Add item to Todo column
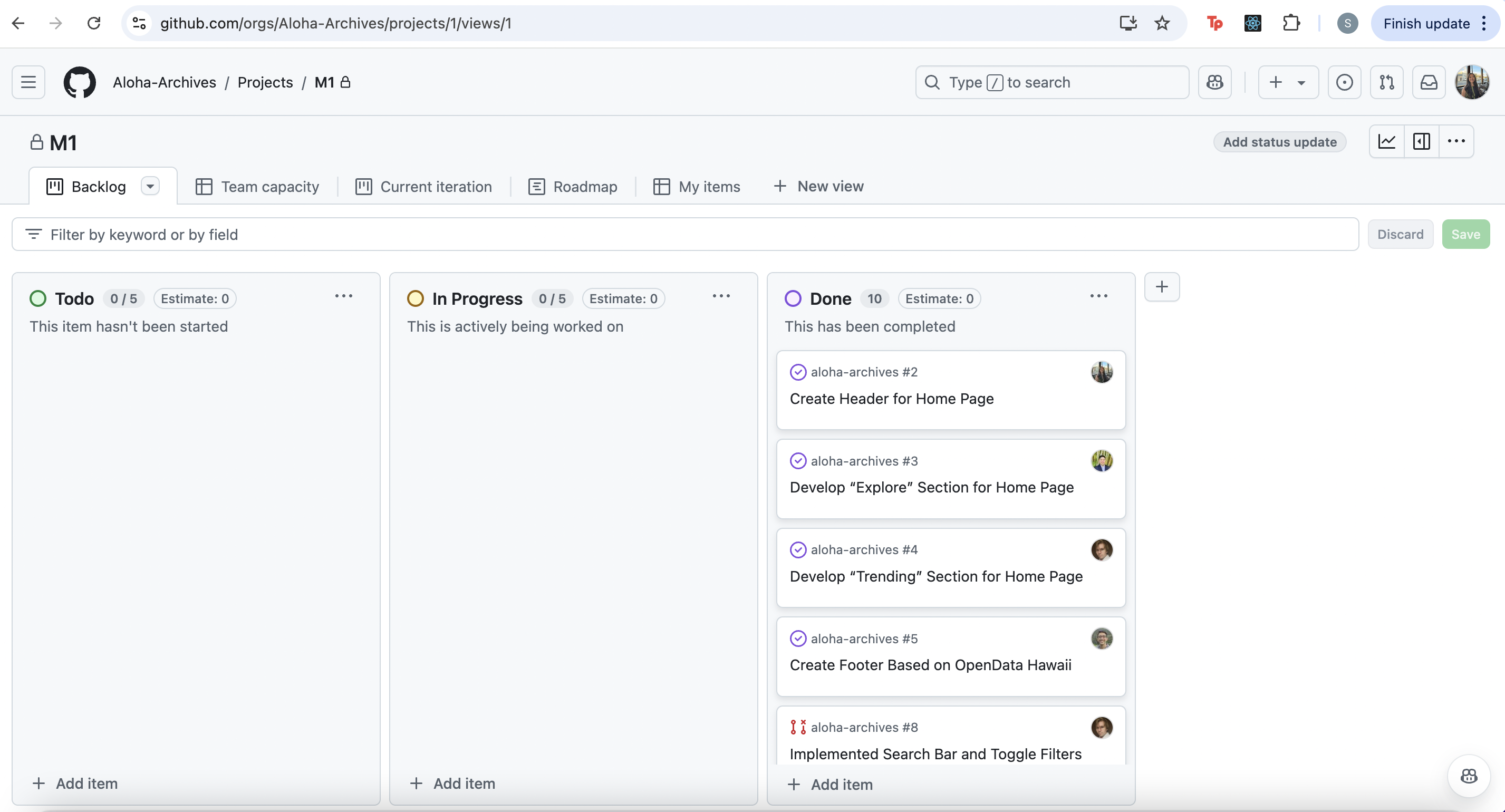 click(x=75, y=784)
